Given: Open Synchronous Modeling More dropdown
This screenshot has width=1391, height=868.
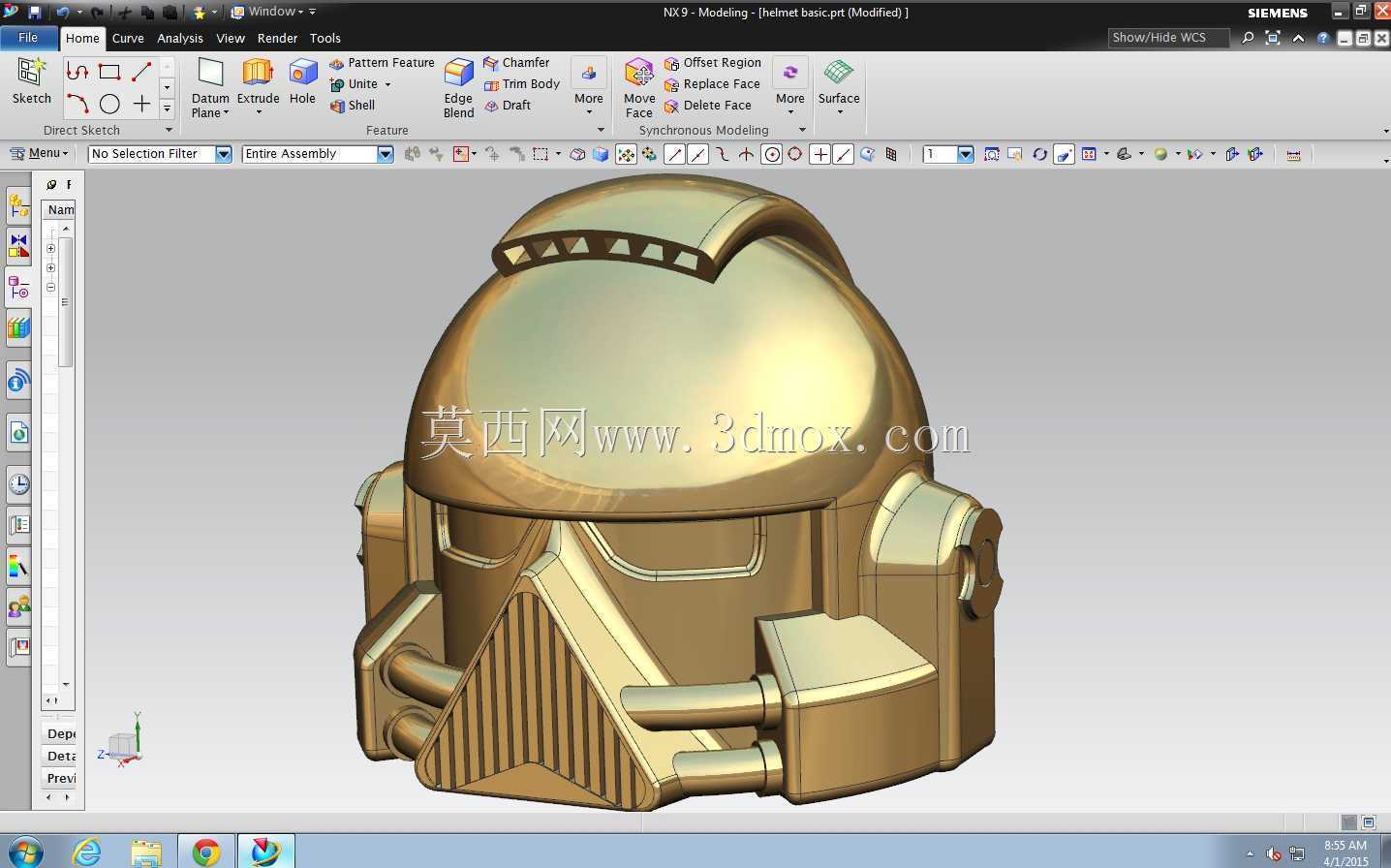Looking at the screenshot, I should [x=790, y=87].
